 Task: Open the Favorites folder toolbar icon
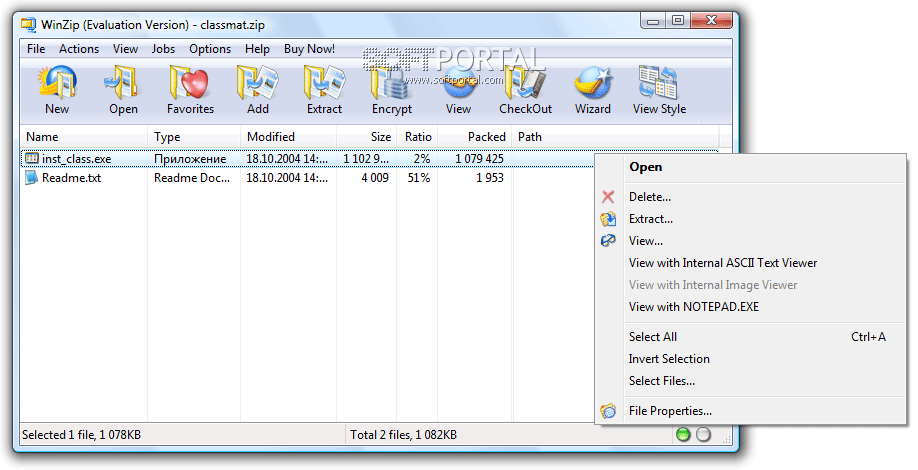coord(190,83)
